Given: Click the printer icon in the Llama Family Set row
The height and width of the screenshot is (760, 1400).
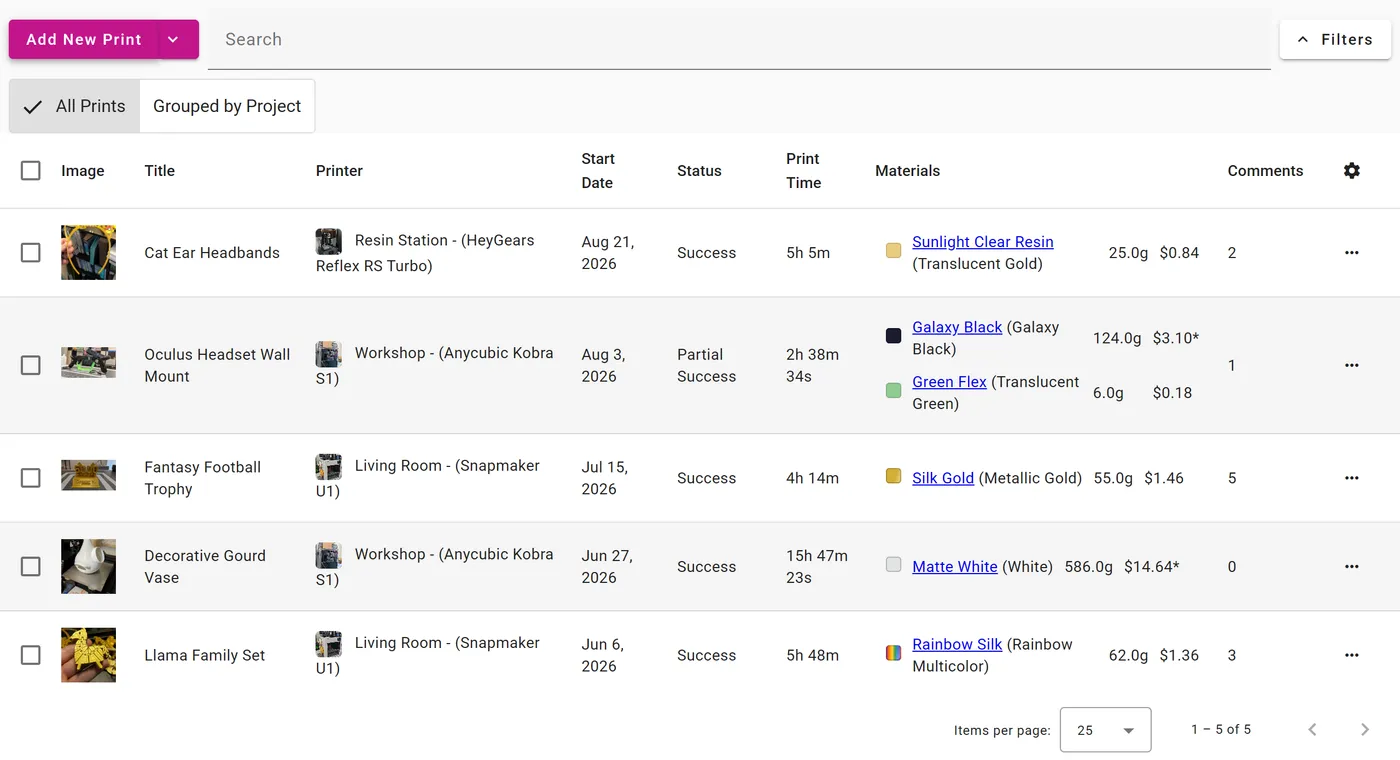Looking at the screenshot, I should tap(329, 644).
